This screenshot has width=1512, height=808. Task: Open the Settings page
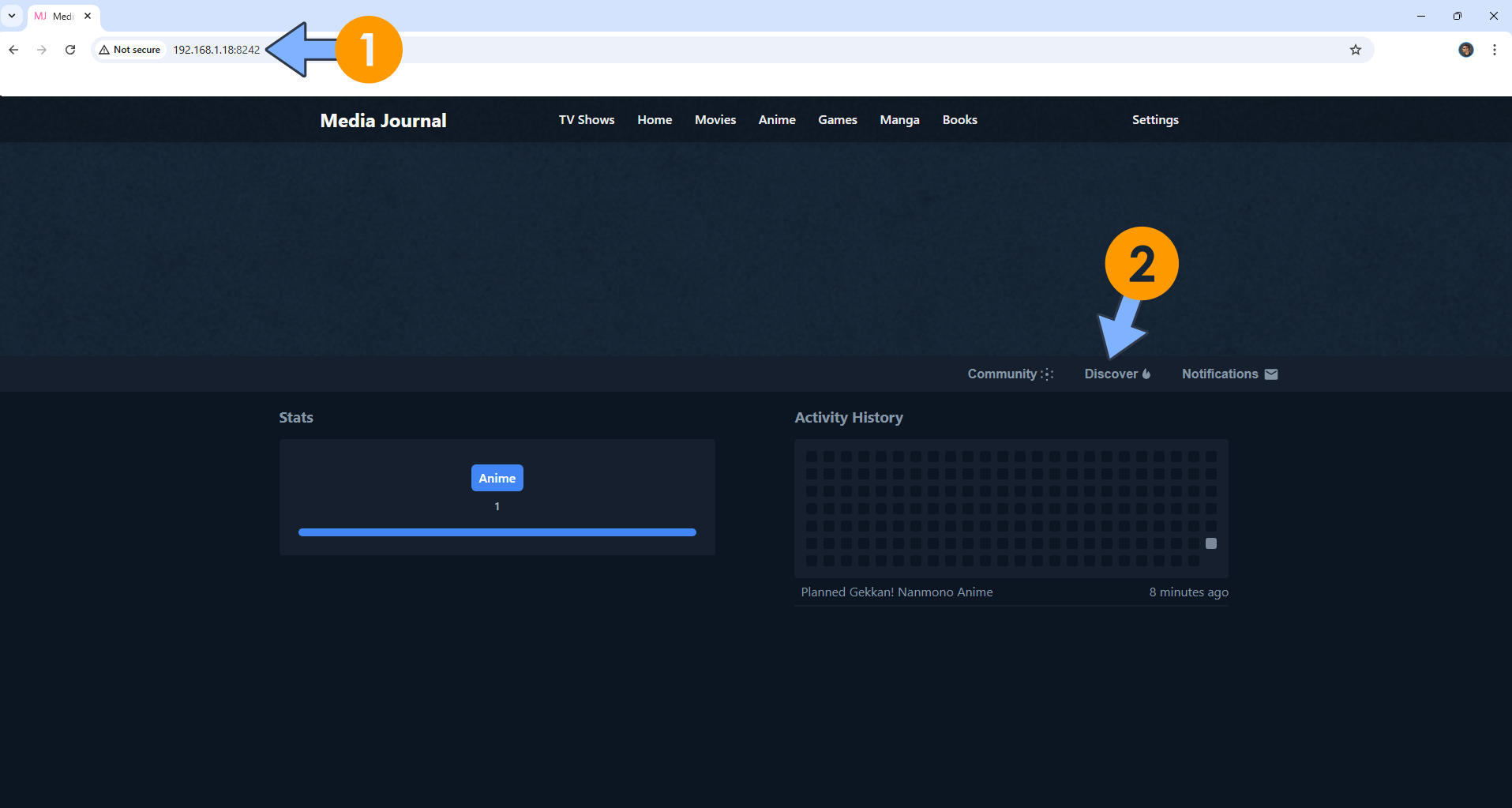1154,120
